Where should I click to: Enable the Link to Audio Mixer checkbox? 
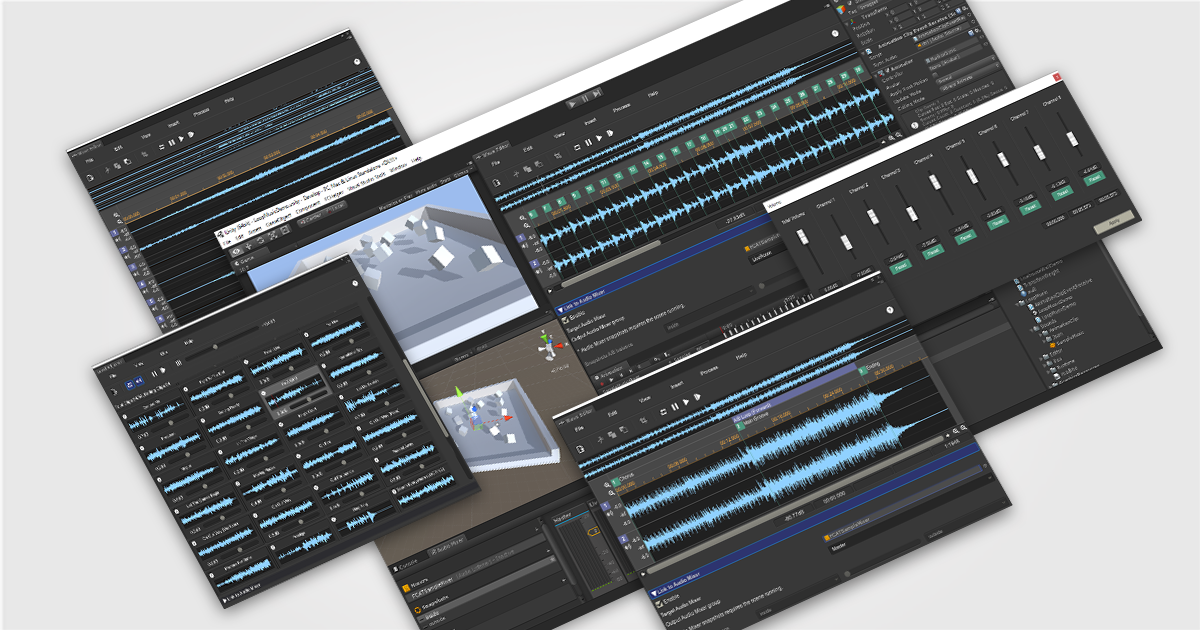pos(565,319)
